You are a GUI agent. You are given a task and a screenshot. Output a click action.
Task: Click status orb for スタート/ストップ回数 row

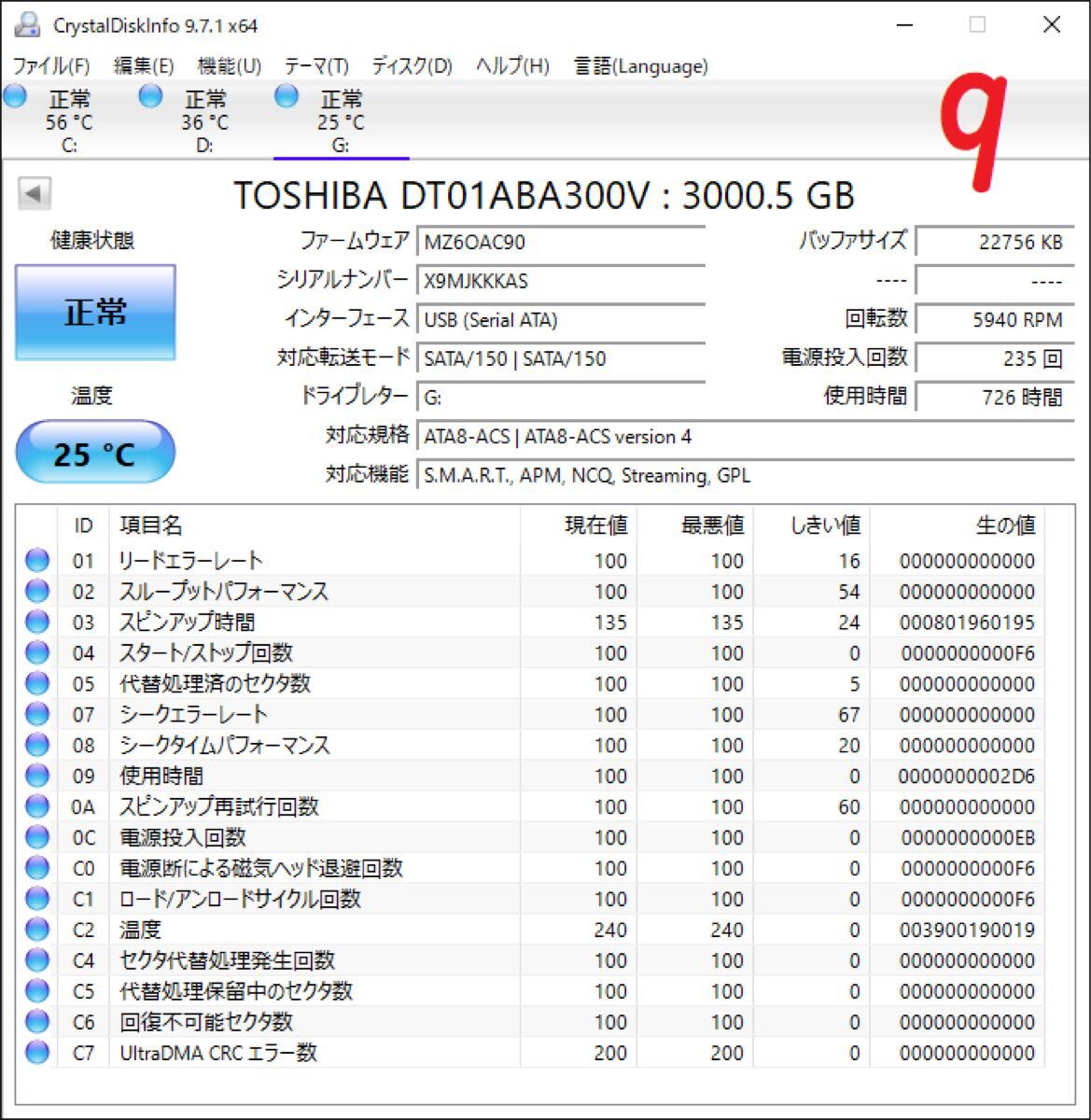[x=37, y=653]
